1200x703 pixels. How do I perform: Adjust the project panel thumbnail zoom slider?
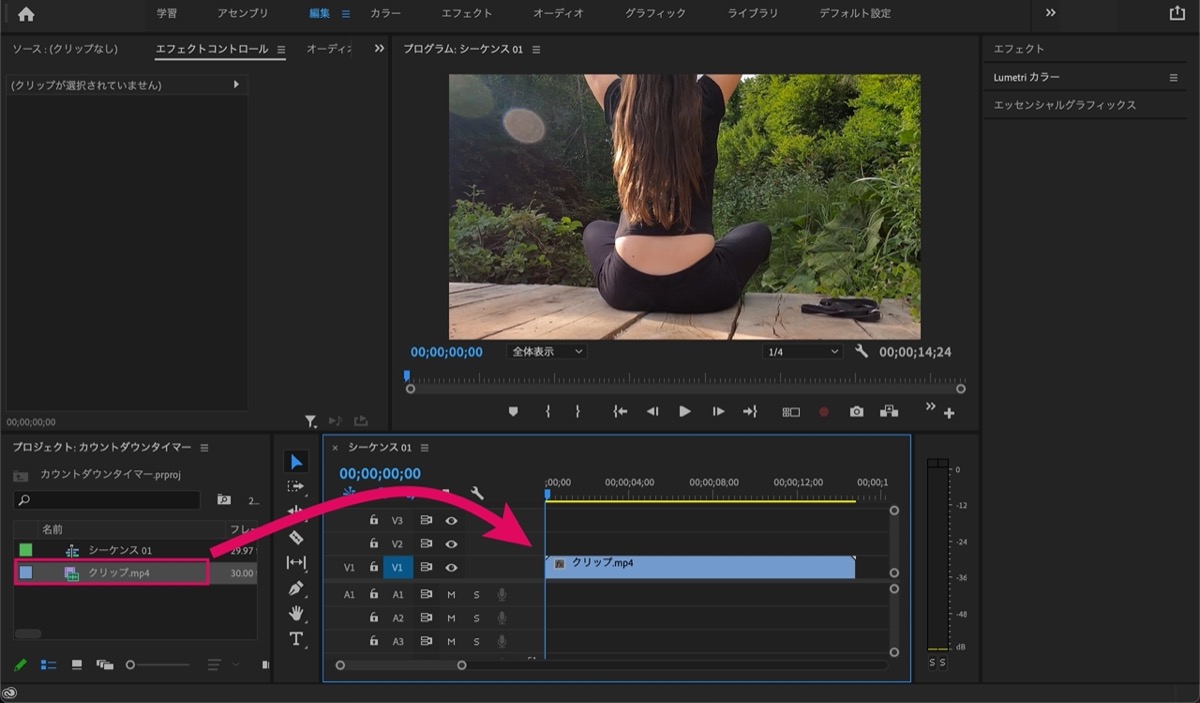[x=131, y=665]
